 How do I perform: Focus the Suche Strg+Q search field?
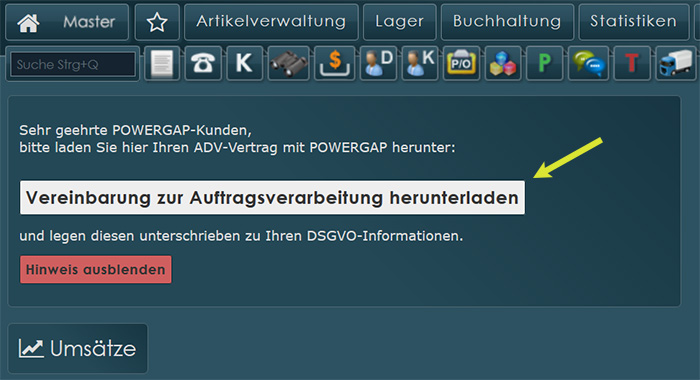(73, 64)
